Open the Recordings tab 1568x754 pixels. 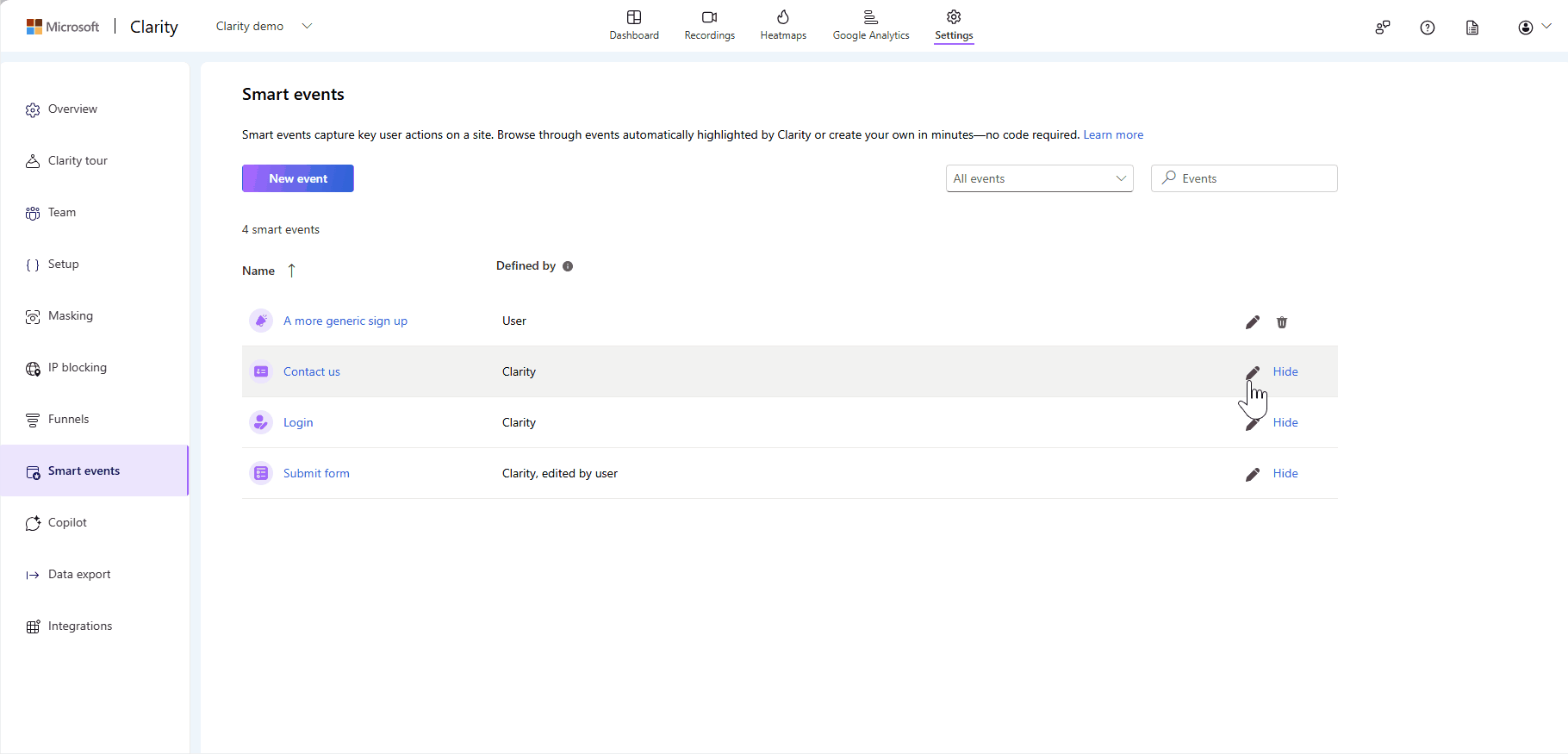click(710, 26)
